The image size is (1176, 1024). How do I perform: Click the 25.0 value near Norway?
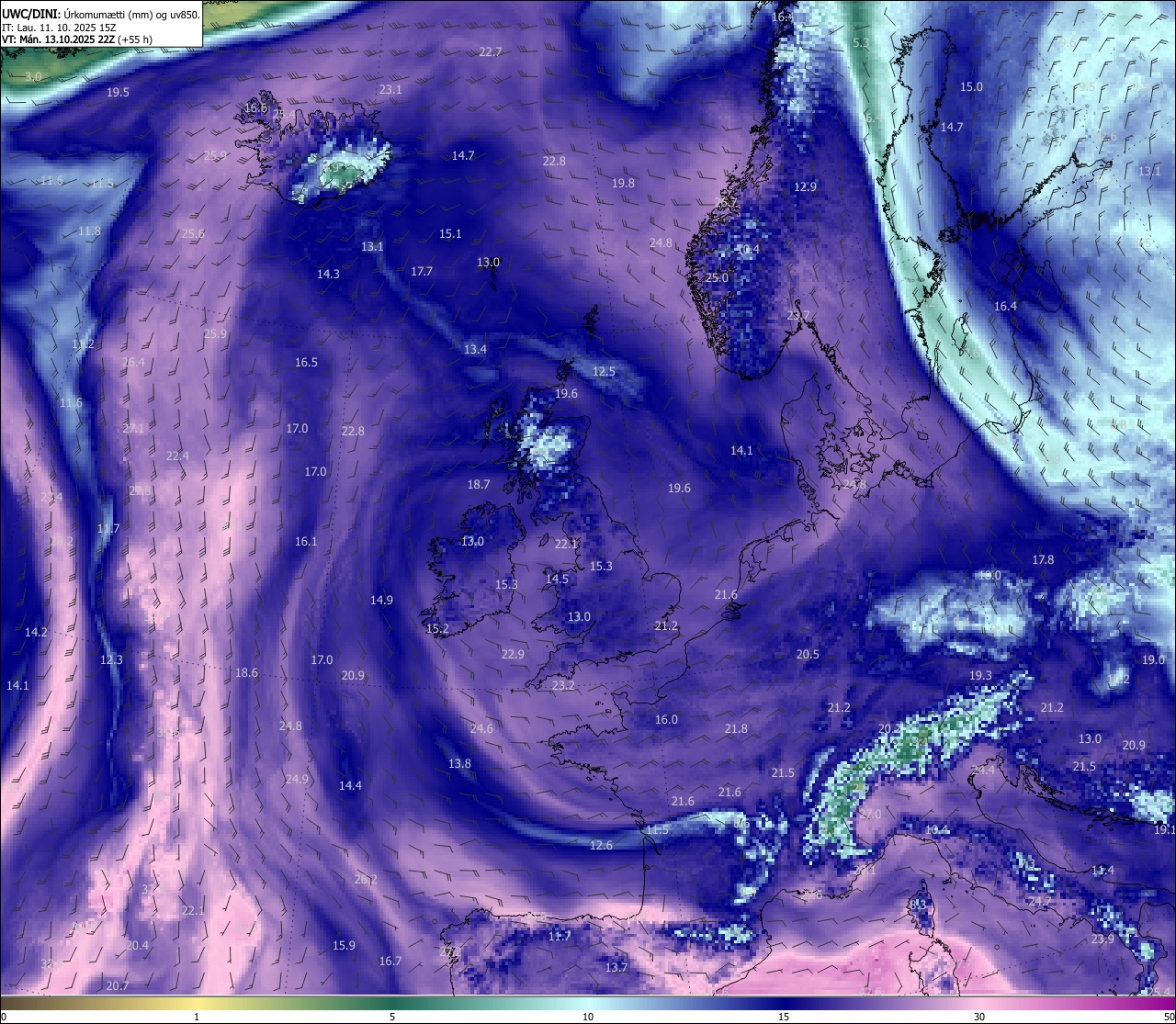tap(717, 278)
